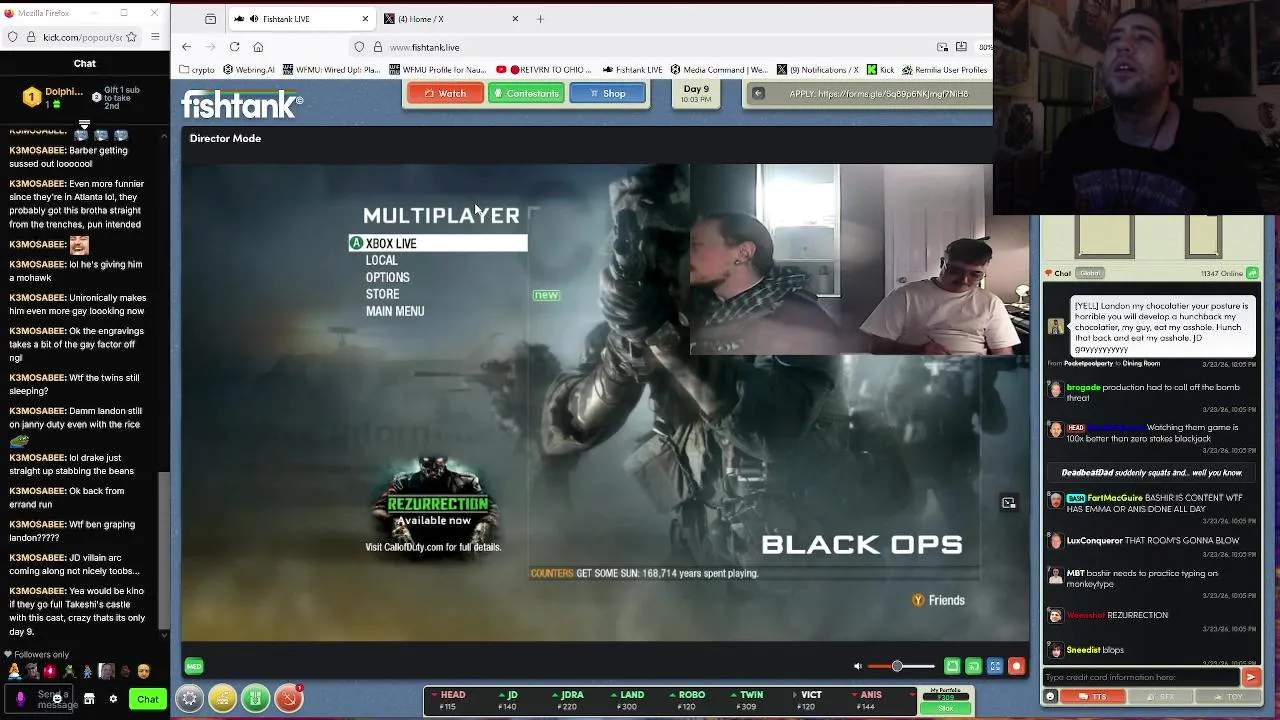This screenshot has height=720, width=1280.
Task: Click the red anchor button with notification
Action: click(x=288, y=698)
